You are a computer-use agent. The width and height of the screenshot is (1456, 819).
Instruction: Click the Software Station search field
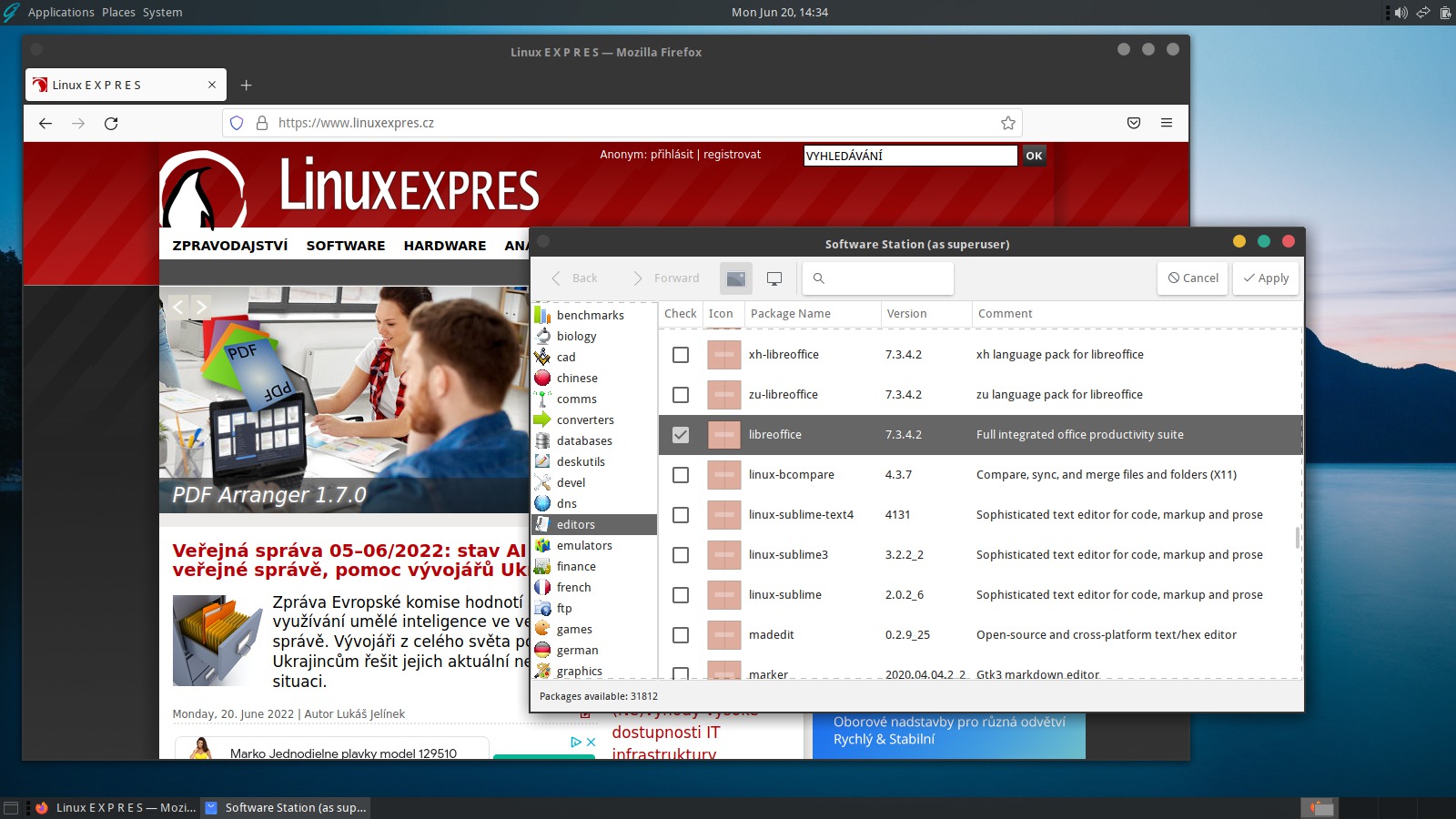(x=878, y=278)
